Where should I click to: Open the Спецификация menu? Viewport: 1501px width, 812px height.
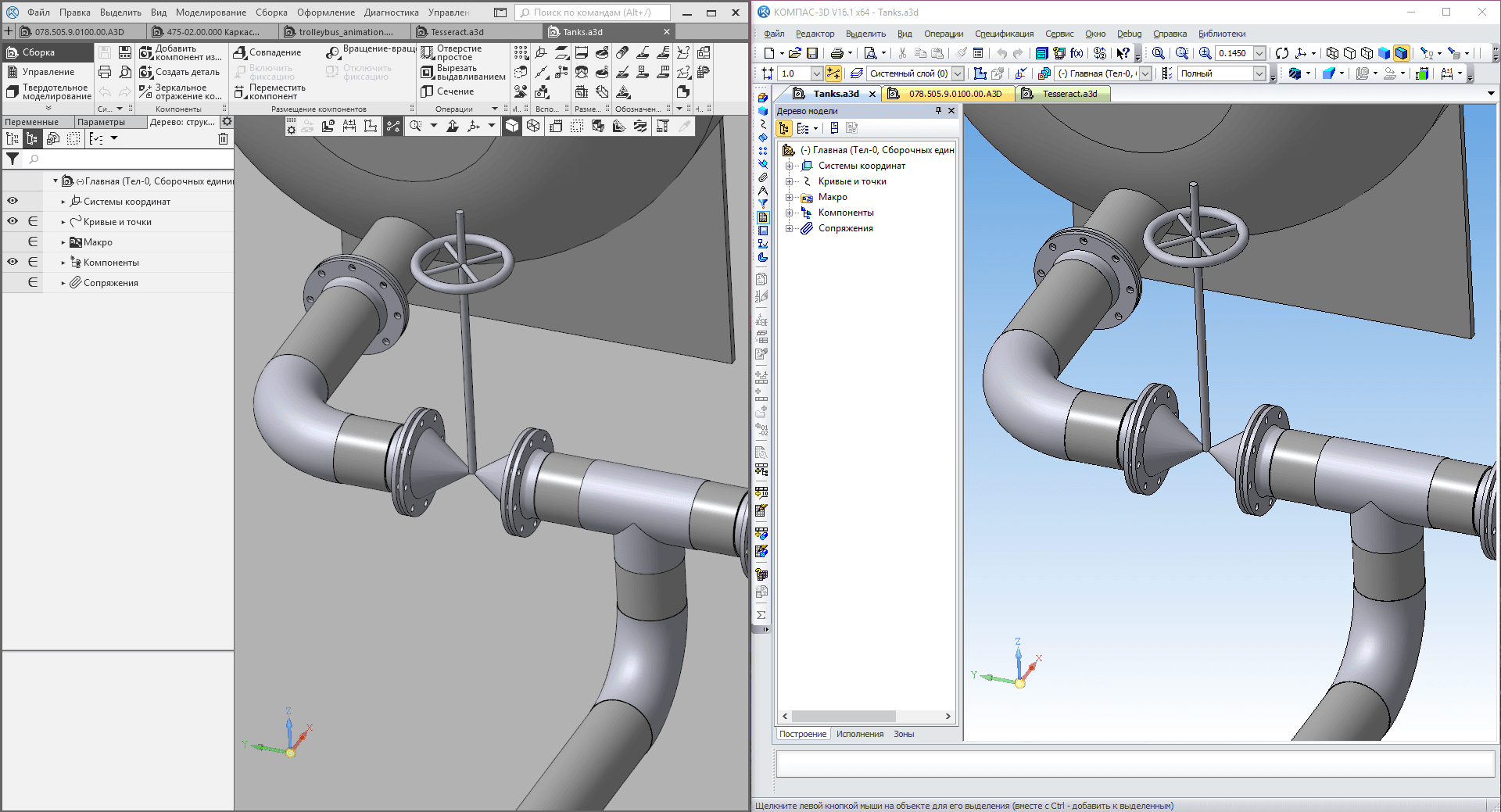coord(1004,34)
